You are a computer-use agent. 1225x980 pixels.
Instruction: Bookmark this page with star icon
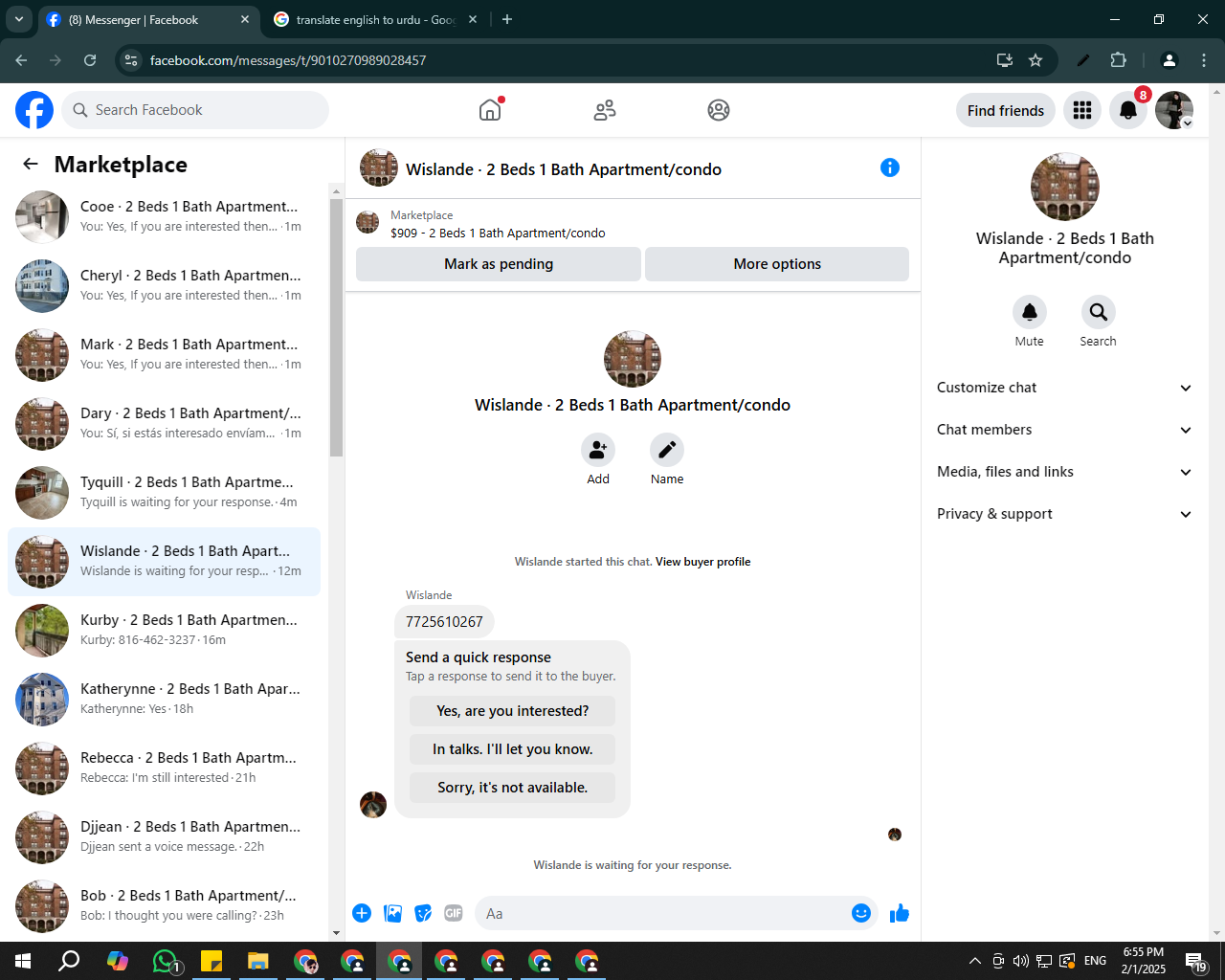click(x=1036, y=60)
